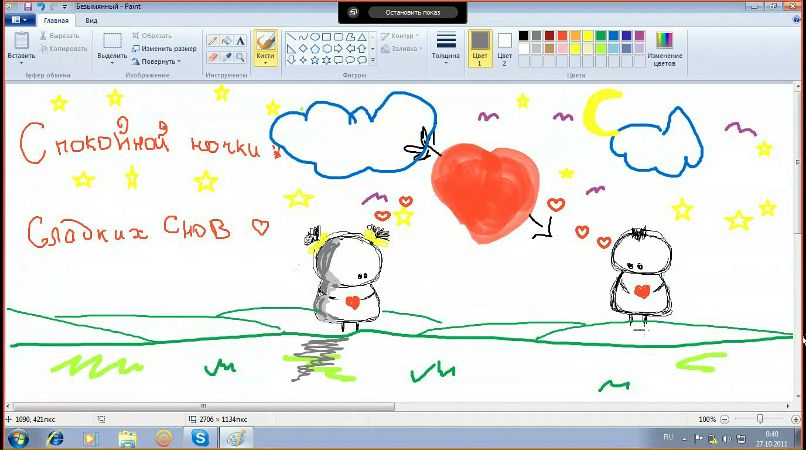The width and height of the screenshot is (806, 450).
Task: Activate Цвет 2 color slot
Action: pyautogui.click(x=505, y=47)
